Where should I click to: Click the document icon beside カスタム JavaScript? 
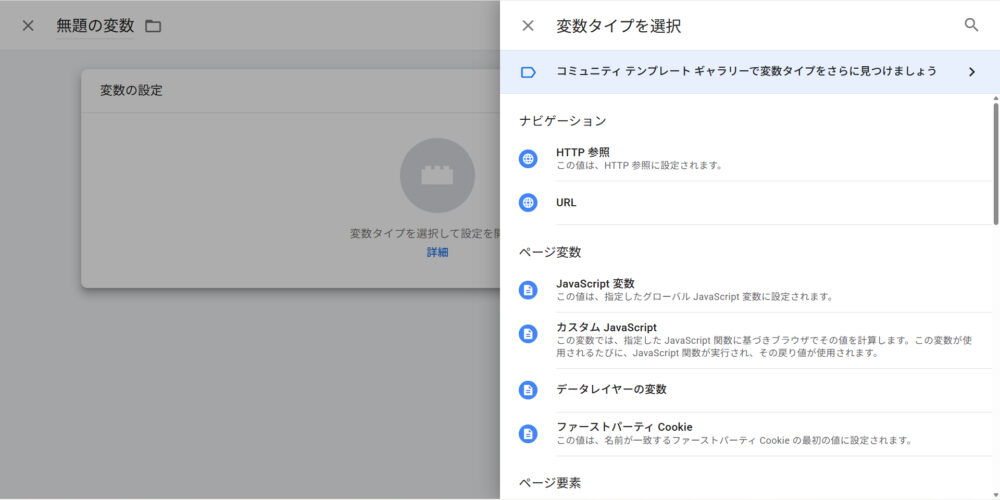[528, 334]
